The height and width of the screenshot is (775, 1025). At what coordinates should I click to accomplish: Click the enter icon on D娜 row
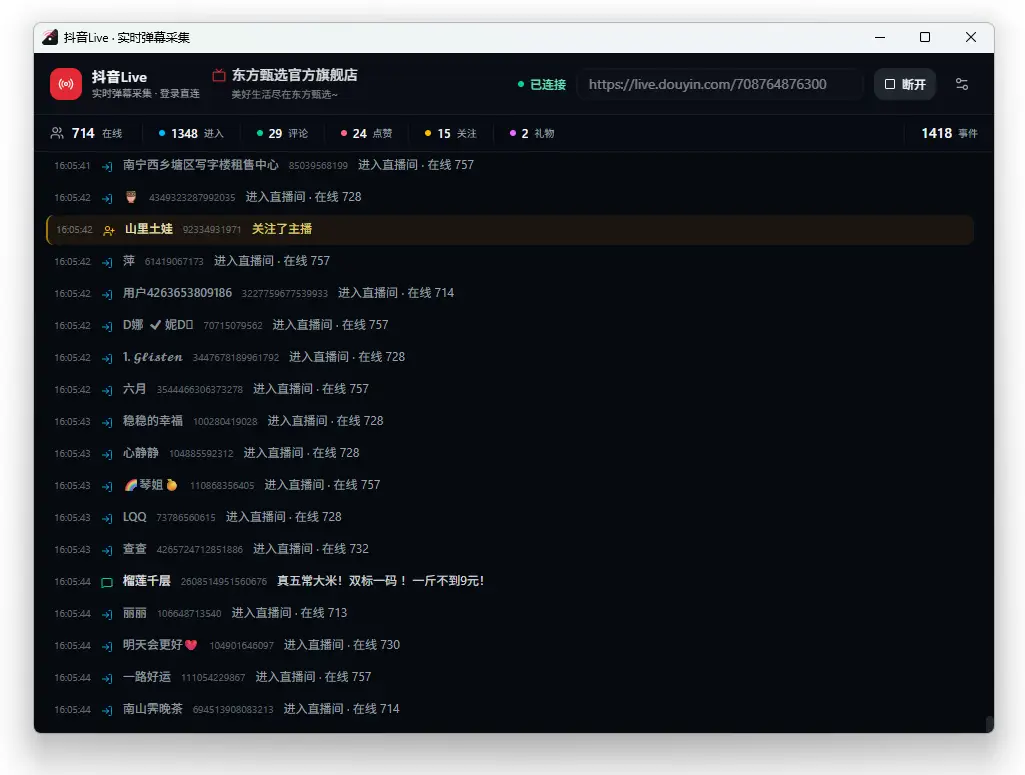107,326
